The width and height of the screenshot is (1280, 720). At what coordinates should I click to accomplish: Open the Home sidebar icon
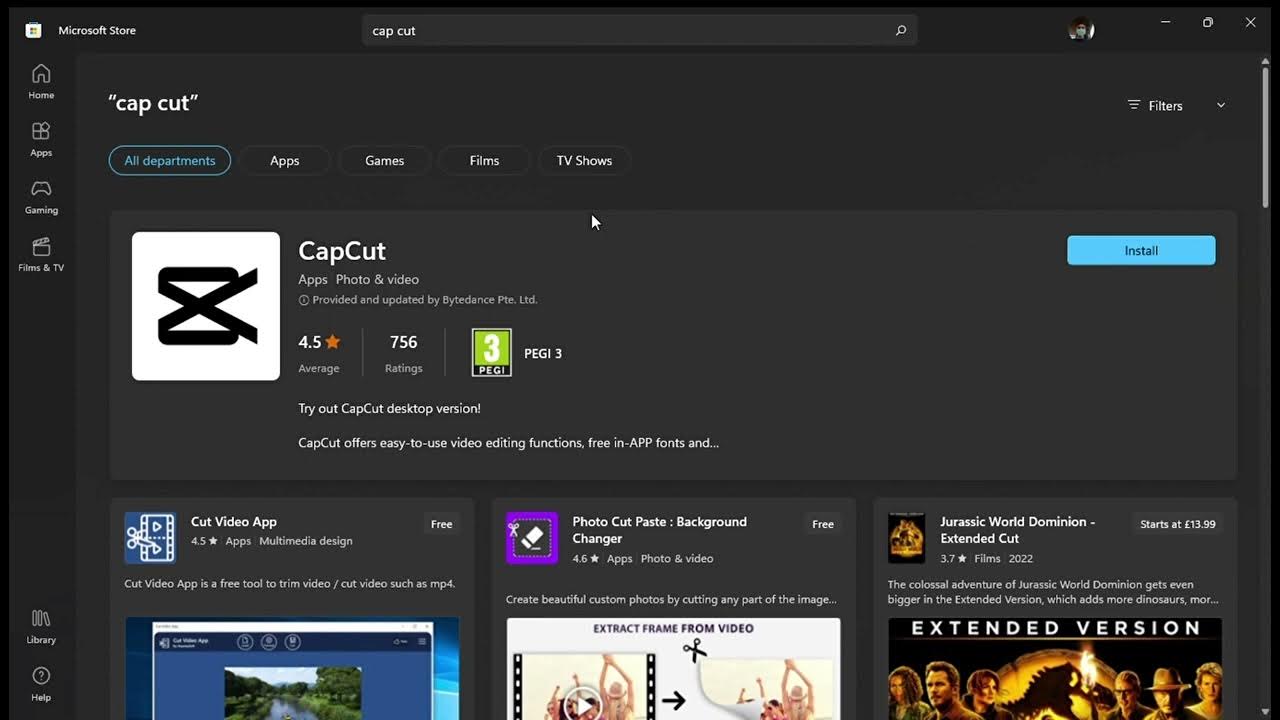coord(41,82)
